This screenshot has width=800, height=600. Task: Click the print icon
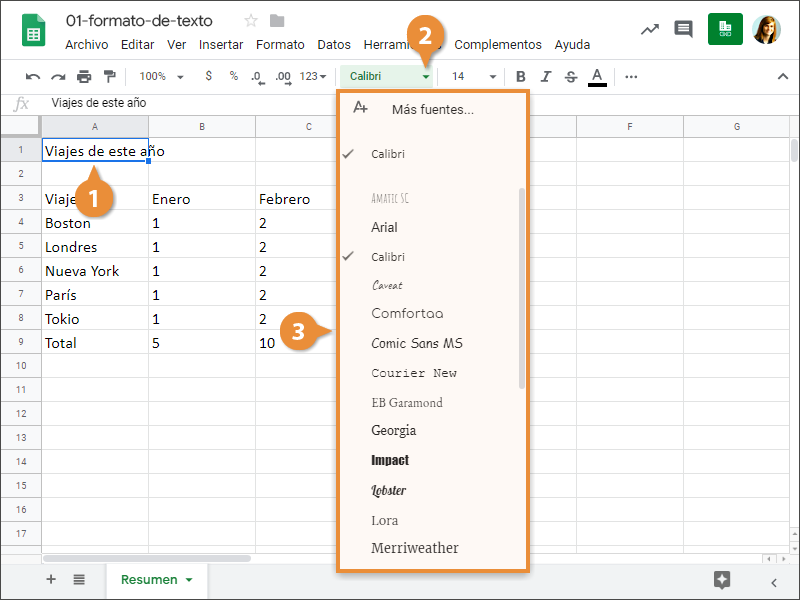coord(84,76)
